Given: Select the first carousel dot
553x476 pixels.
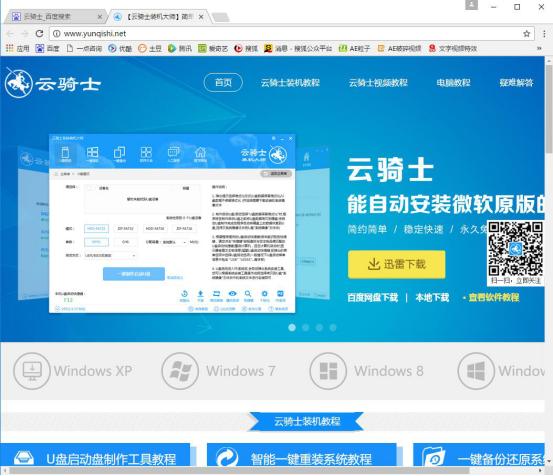Looking at the screenshot, I should click(292, 328).
